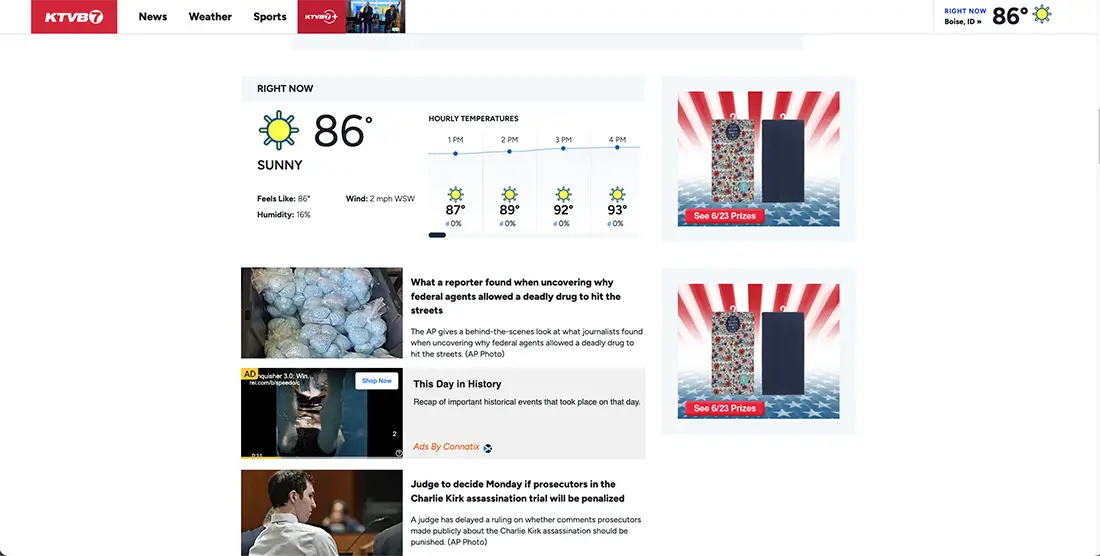This screenshot has width=1100, height=556.
Task: Click the AP behind-the-scenes article summary
Action: [526, 343]
